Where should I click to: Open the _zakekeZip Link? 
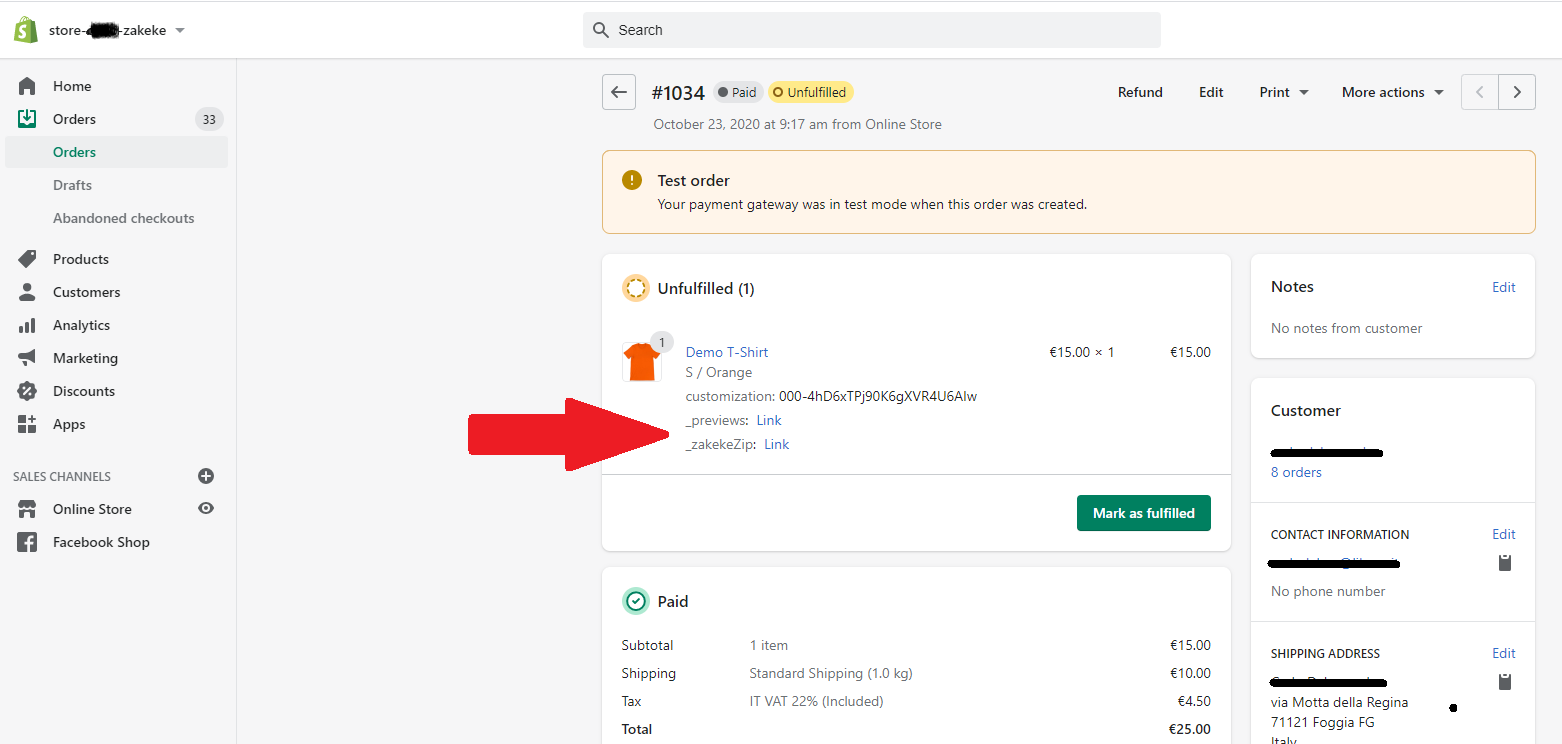click(777, 444)
